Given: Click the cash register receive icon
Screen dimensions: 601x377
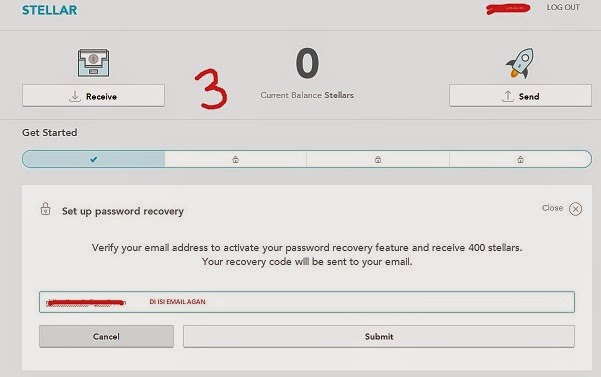Looking at the screenshot, I should click(x=93, y=63).
